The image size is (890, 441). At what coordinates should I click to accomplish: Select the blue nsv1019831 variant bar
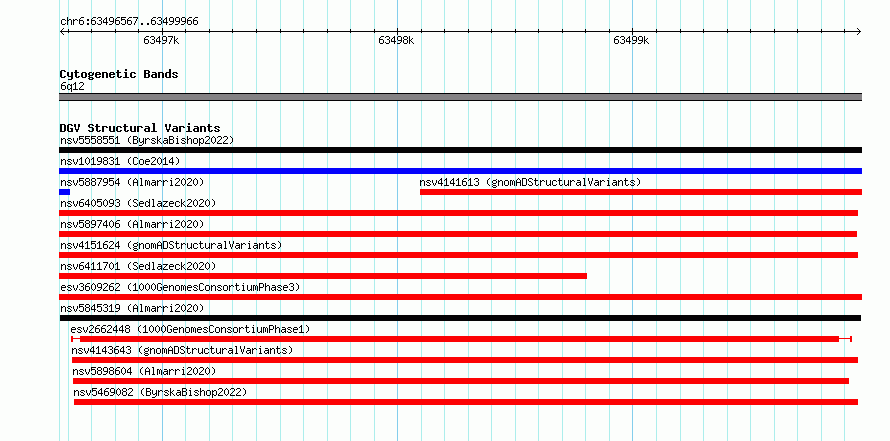point(460,171)
